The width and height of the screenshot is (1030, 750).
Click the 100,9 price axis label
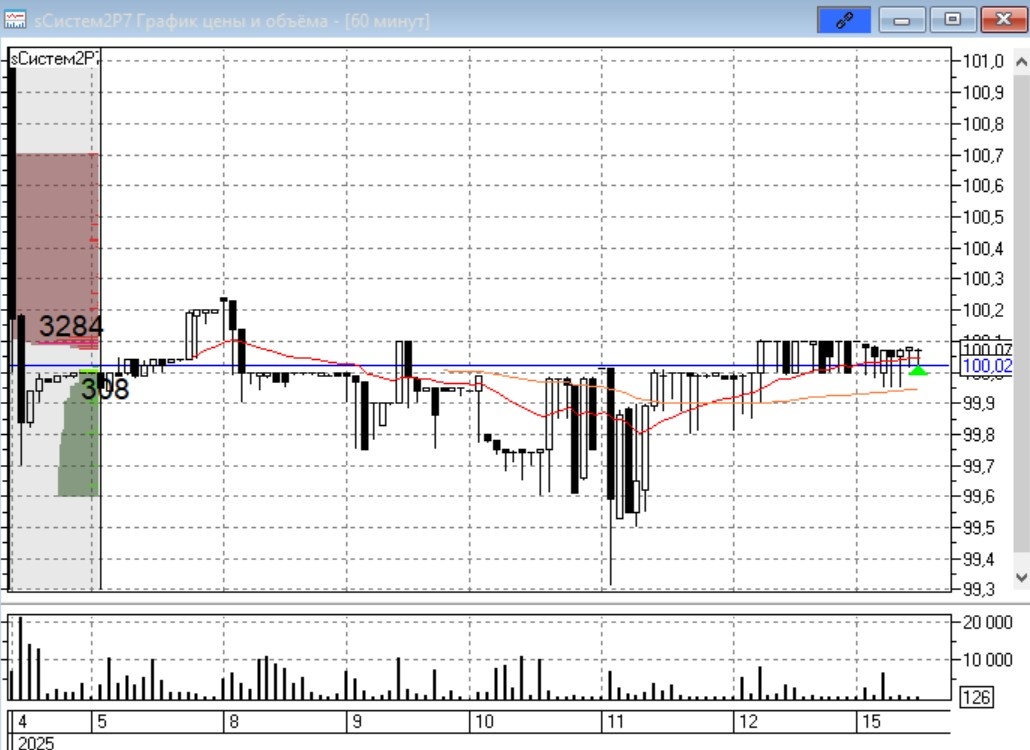(983, 92)
